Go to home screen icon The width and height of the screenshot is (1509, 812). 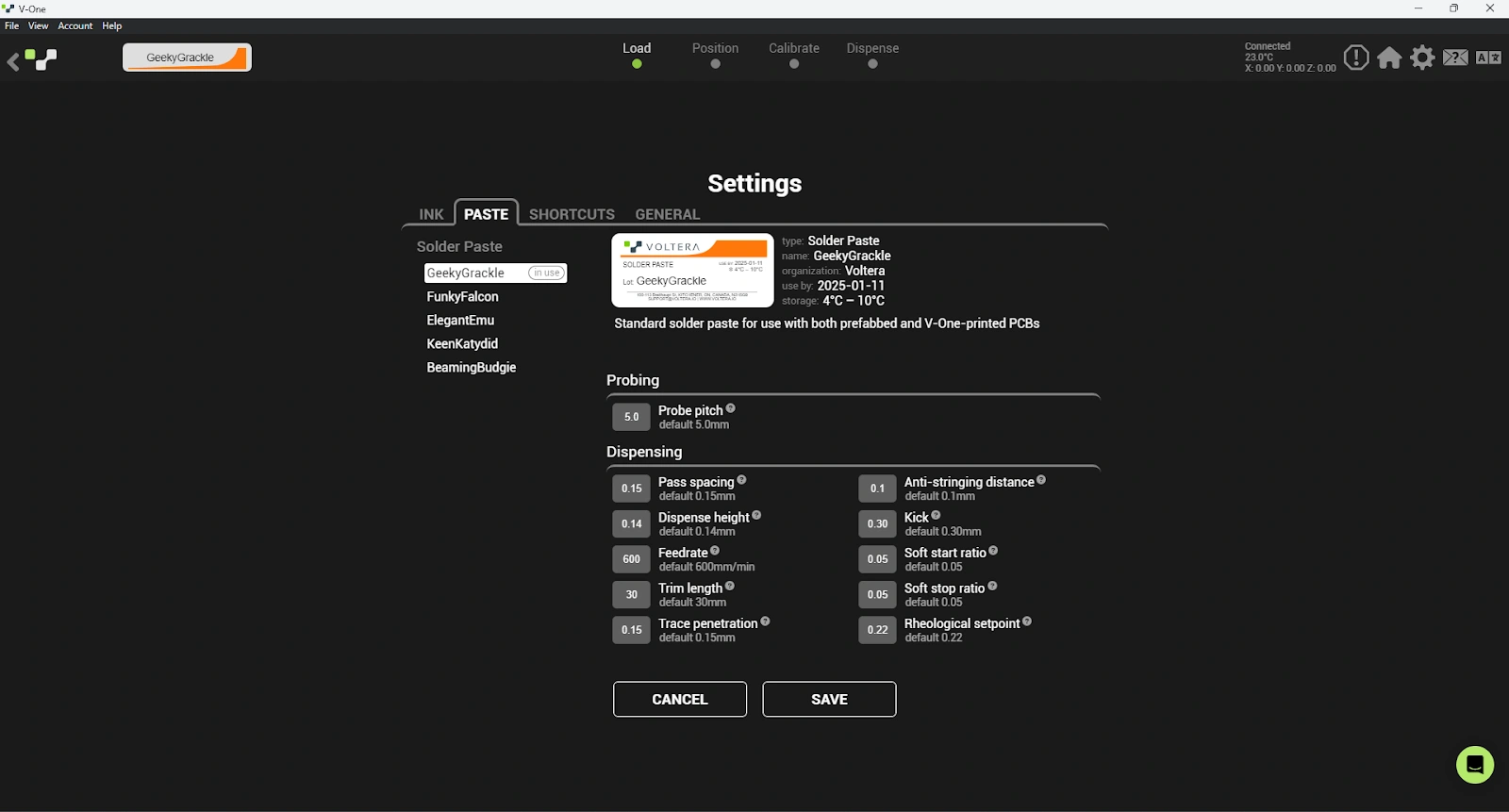1389,58
